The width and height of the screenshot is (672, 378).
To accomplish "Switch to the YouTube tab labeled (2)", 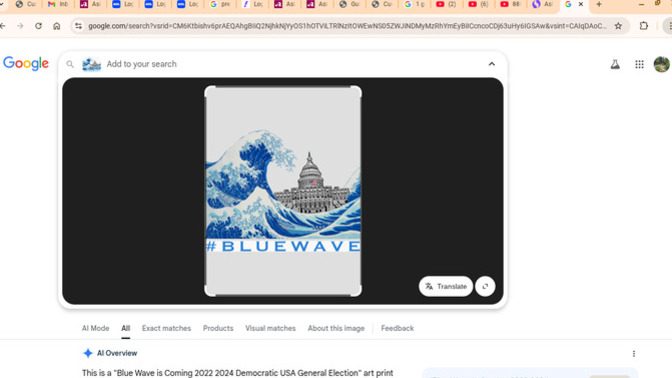I will click(x=446, y=4).
